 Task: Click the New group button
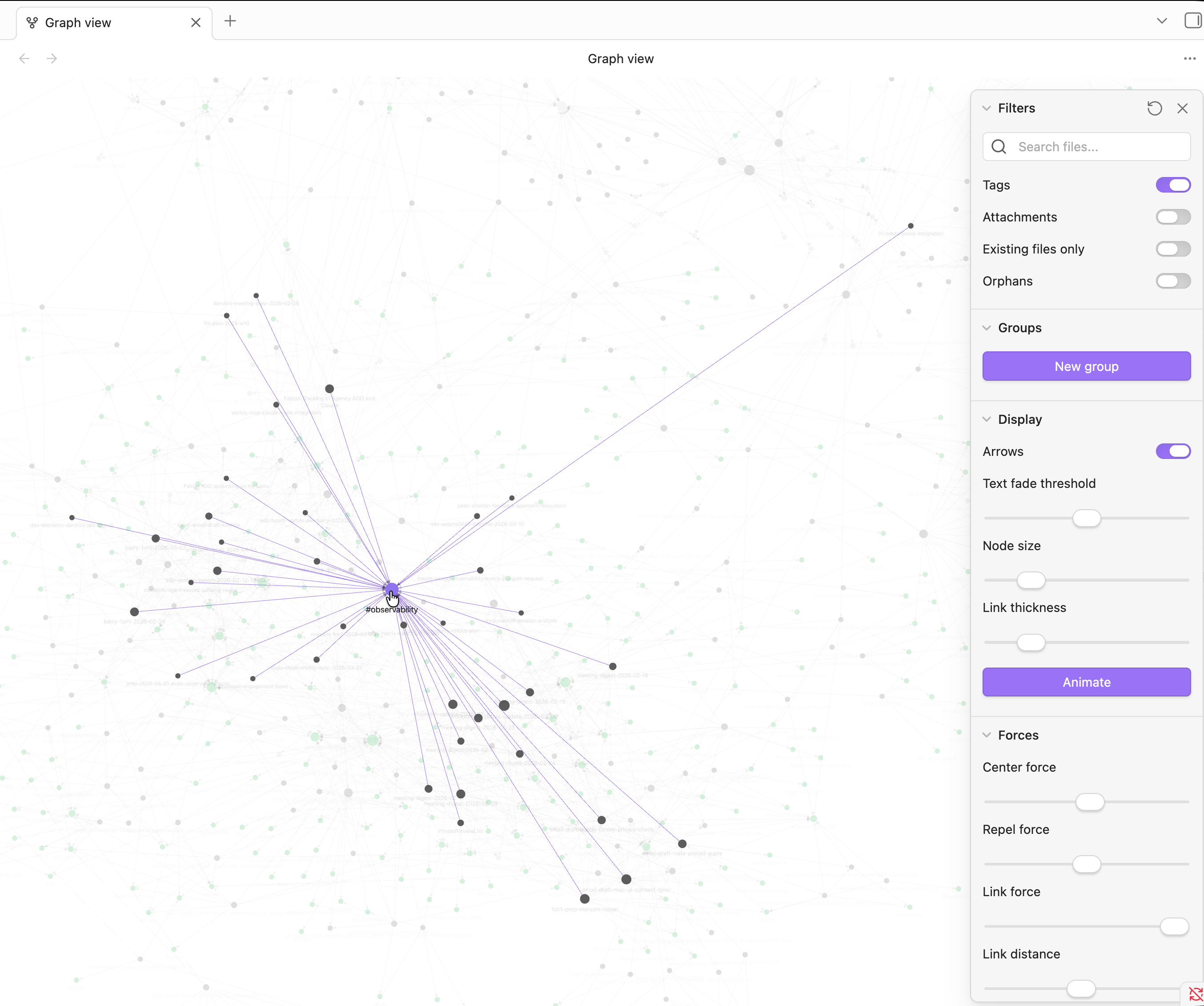pyautogui.click(x=1086, y=366)
